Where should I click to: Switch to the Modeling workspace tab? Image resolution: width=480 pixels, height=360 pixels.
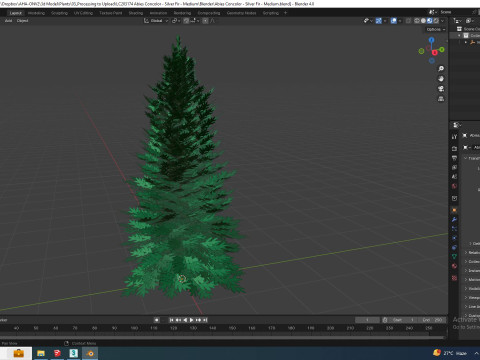(36, 13)
